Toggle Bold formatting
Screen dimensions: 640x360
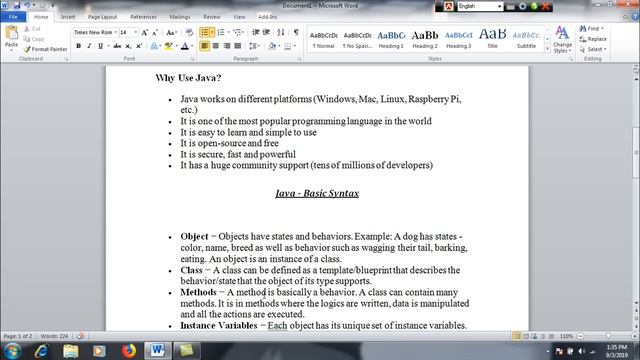pos(78,46)
